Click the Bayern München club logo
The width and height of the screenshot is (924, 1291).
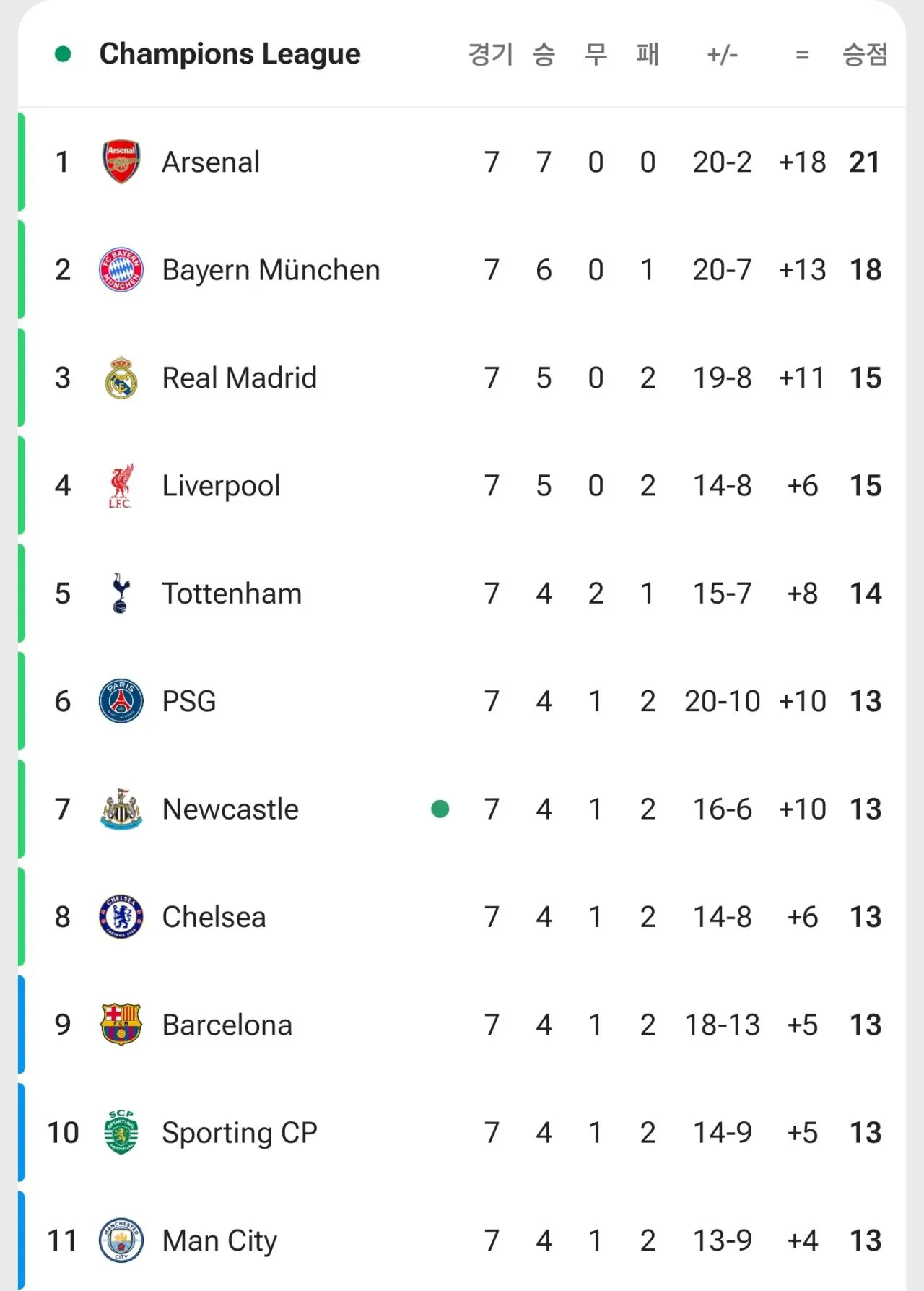click(121, 269)
